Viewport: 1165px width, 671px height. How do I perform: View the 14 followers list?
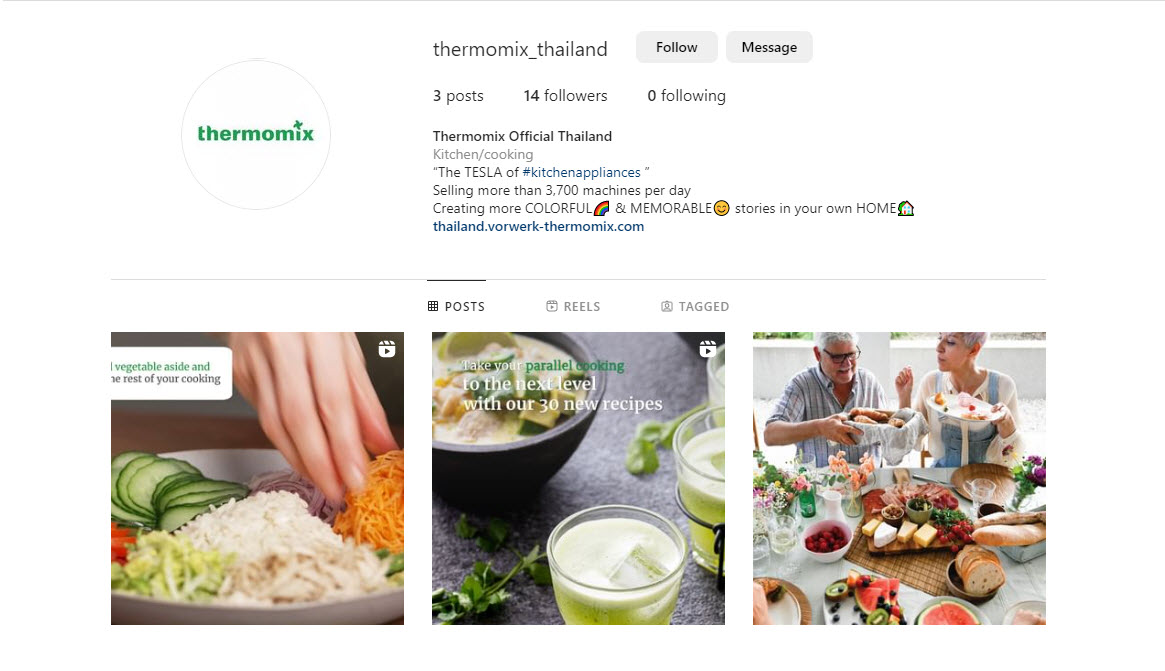(x=565, y=96)
